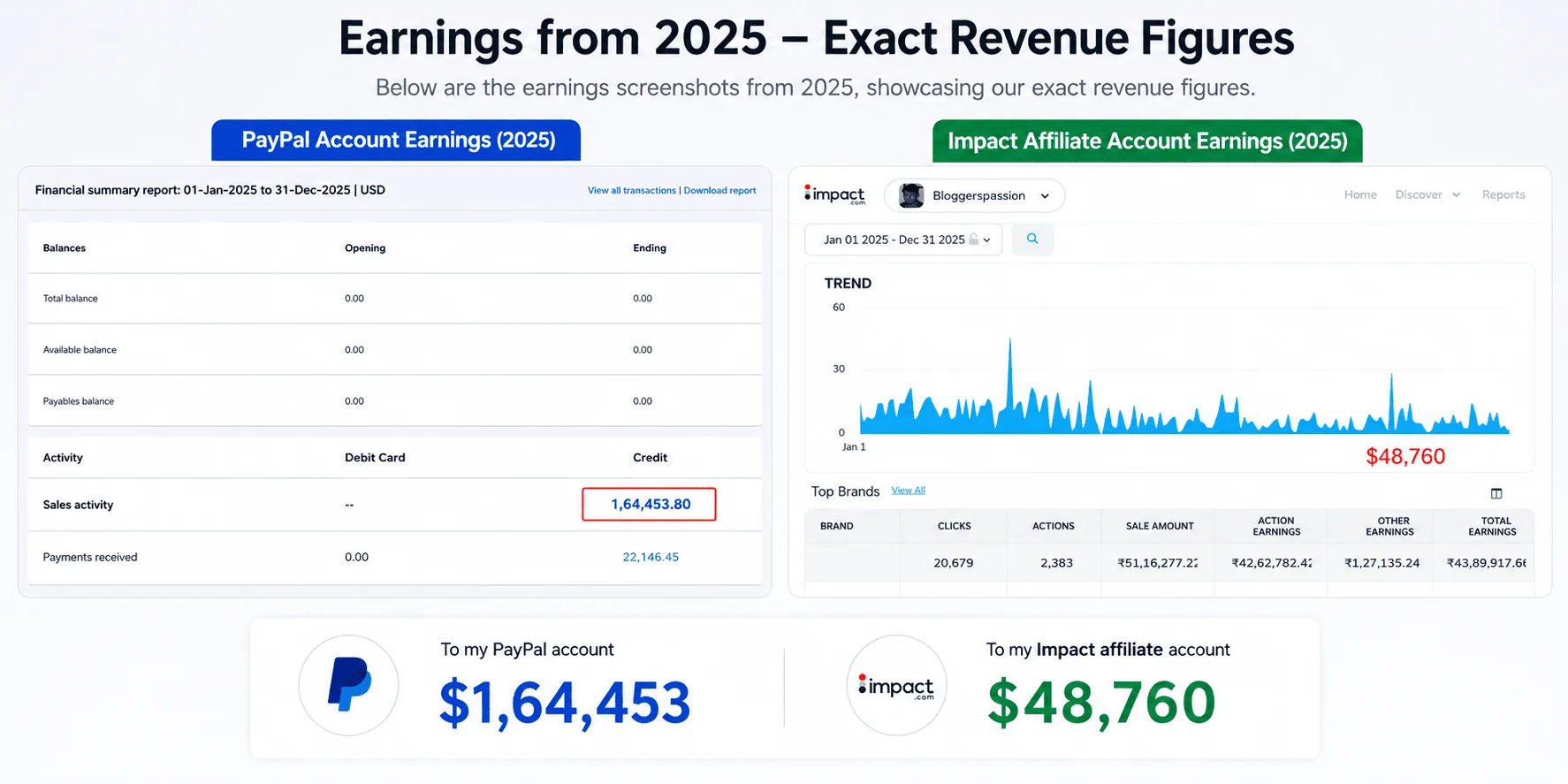Click the Opening column header
The image size is (1568, 784).
[x=365, y=248]
